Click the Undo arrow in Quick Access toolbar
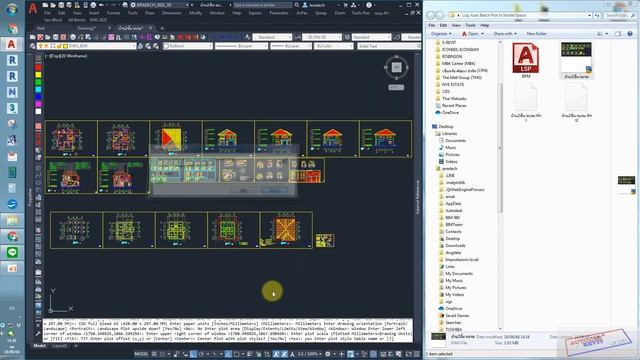The height and width of the screenshot is (360, 640). click(x=101, y=5)
